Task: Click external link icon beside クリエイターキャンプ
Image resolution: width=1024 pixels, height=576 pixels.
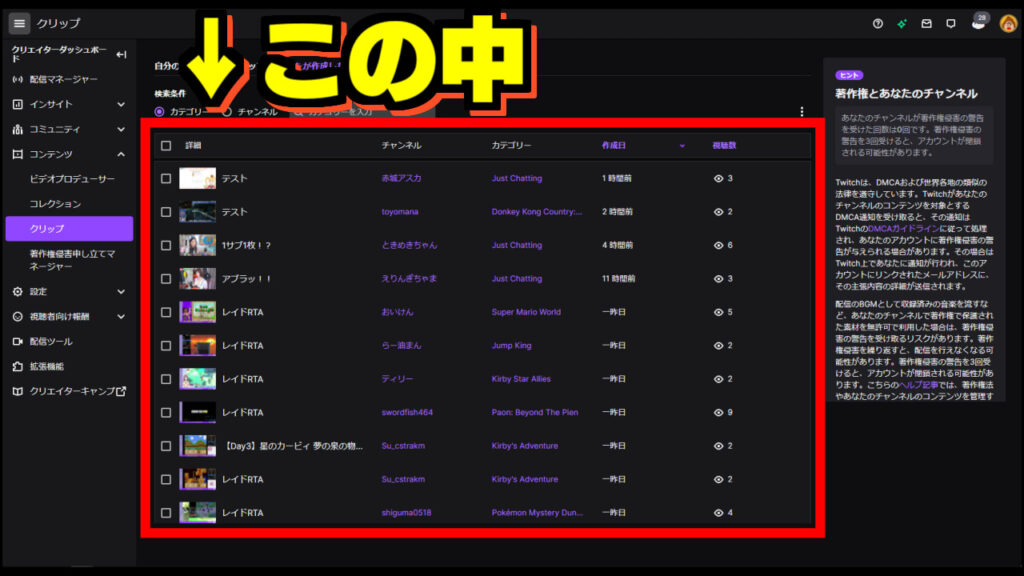Action: click(121, 391)
